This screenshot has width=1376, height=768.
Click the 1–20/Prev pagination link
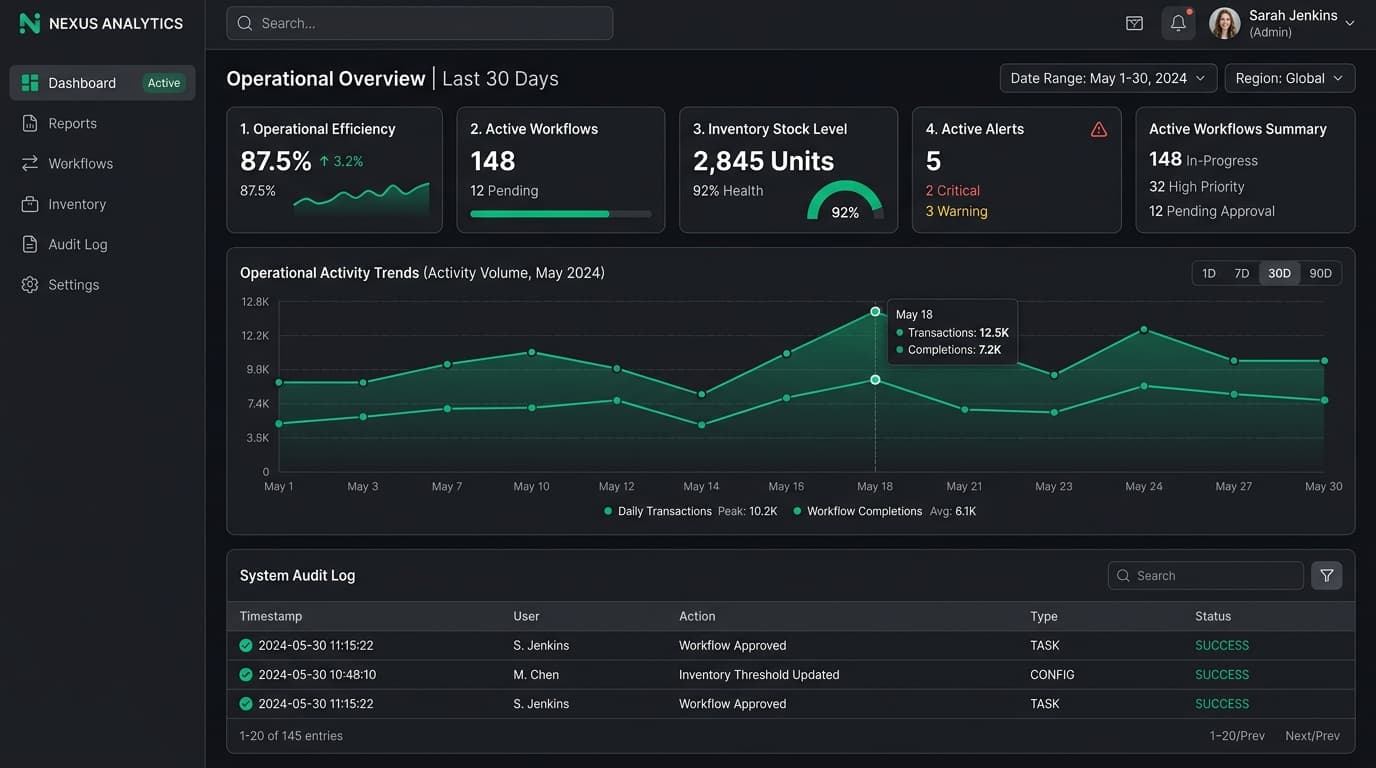[x=1237, y=736]
